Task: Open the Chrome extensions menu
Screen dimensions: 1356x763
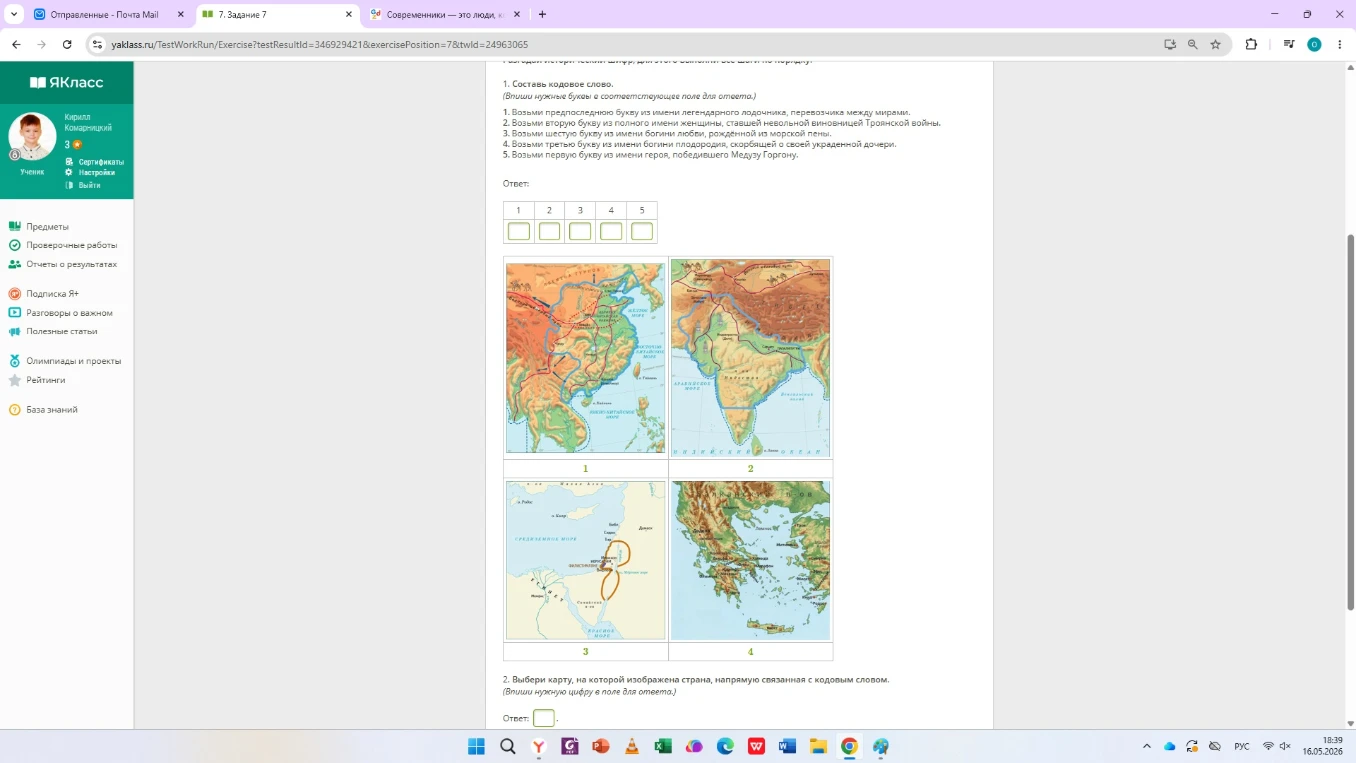Action: 1251,44
